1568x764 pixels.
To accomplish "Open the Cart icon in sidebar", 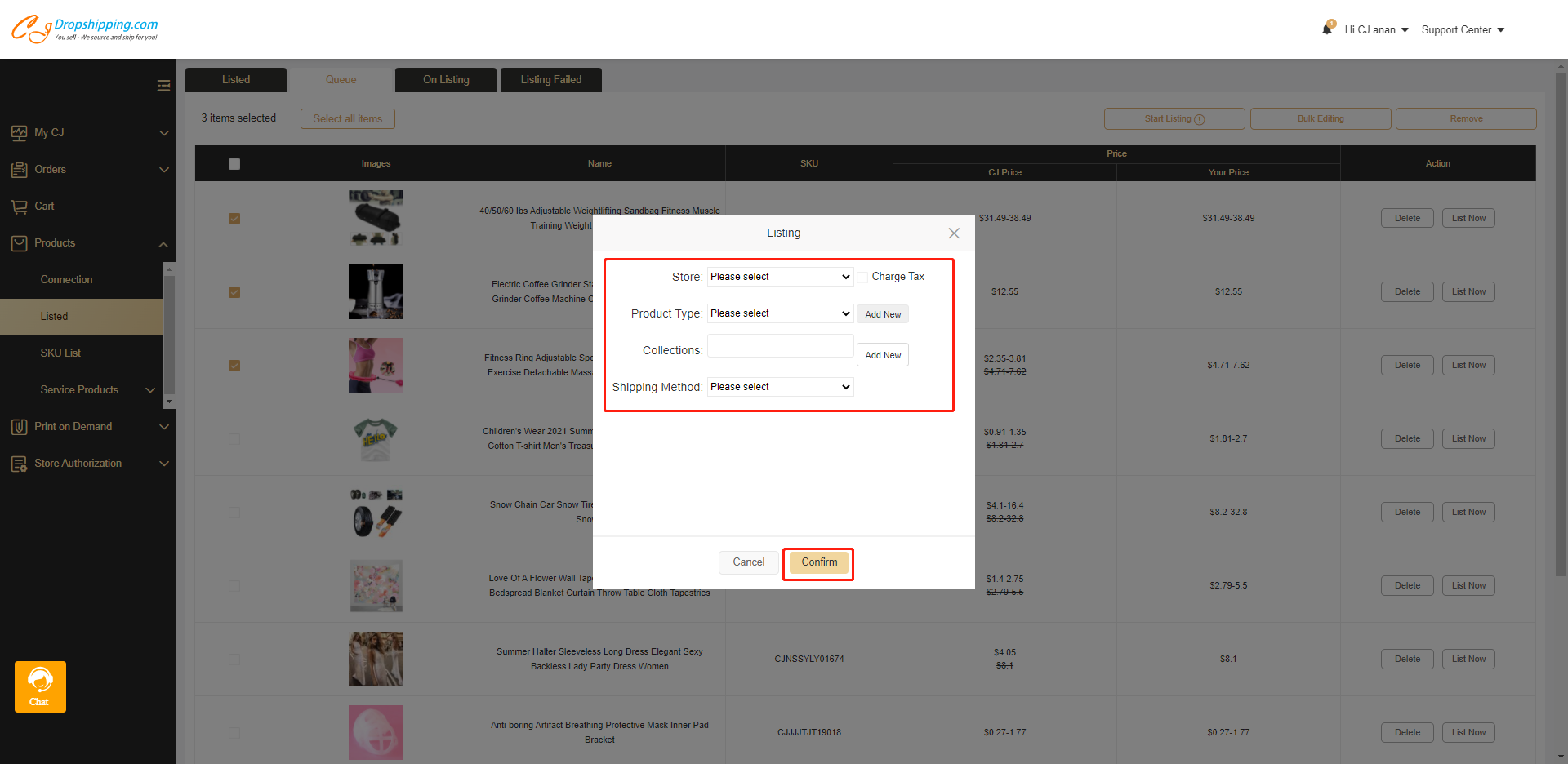I will 19,207.
